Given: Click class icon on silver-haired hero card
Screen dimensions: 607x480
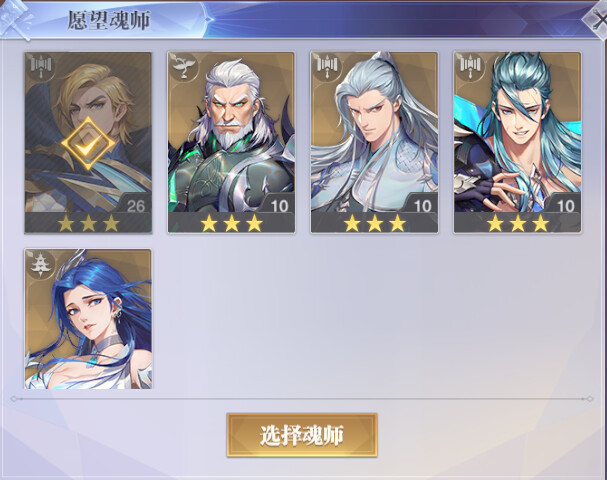Looking at the screenshot, I should [x=326, y=66].
